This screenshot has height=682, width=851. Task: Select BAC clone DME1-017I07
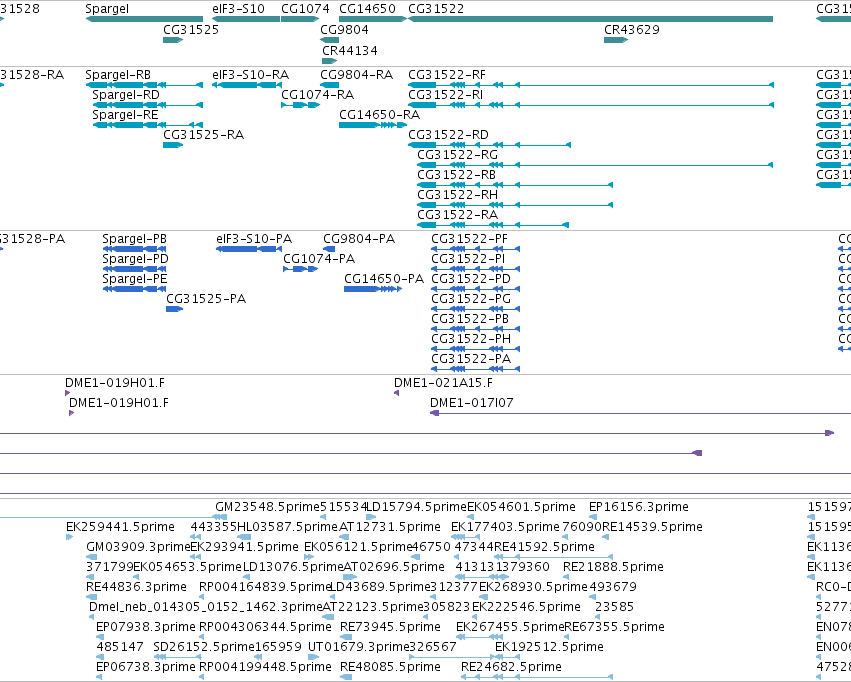coord(471,403)
